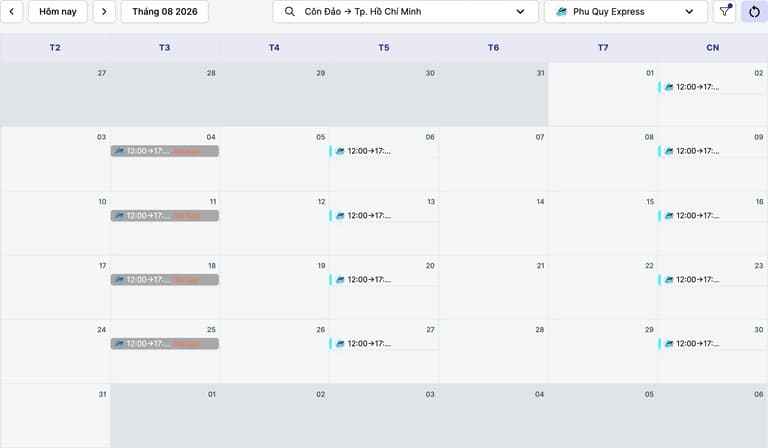This screenshot has height=448, width=768.
Task: Open the greyed 12:00 trip on Tuesday 18
Action: coord(165,280)
